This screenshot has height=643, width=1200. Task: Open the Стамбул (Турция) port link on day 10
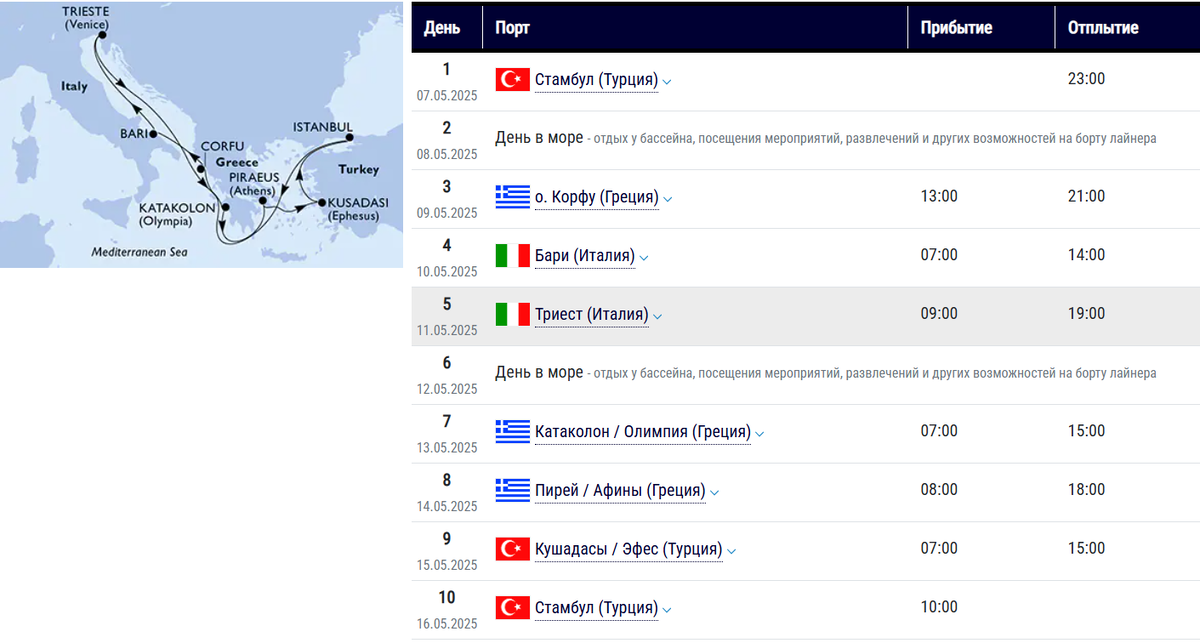(596, 607)
